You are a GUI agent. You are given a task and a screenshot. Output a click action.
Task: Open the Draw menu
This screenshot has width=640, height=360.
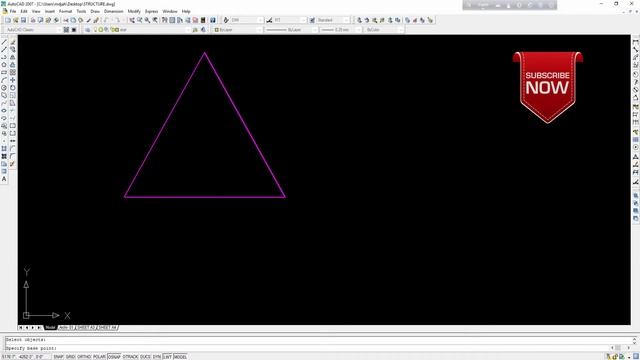click(x=95, y=11)
